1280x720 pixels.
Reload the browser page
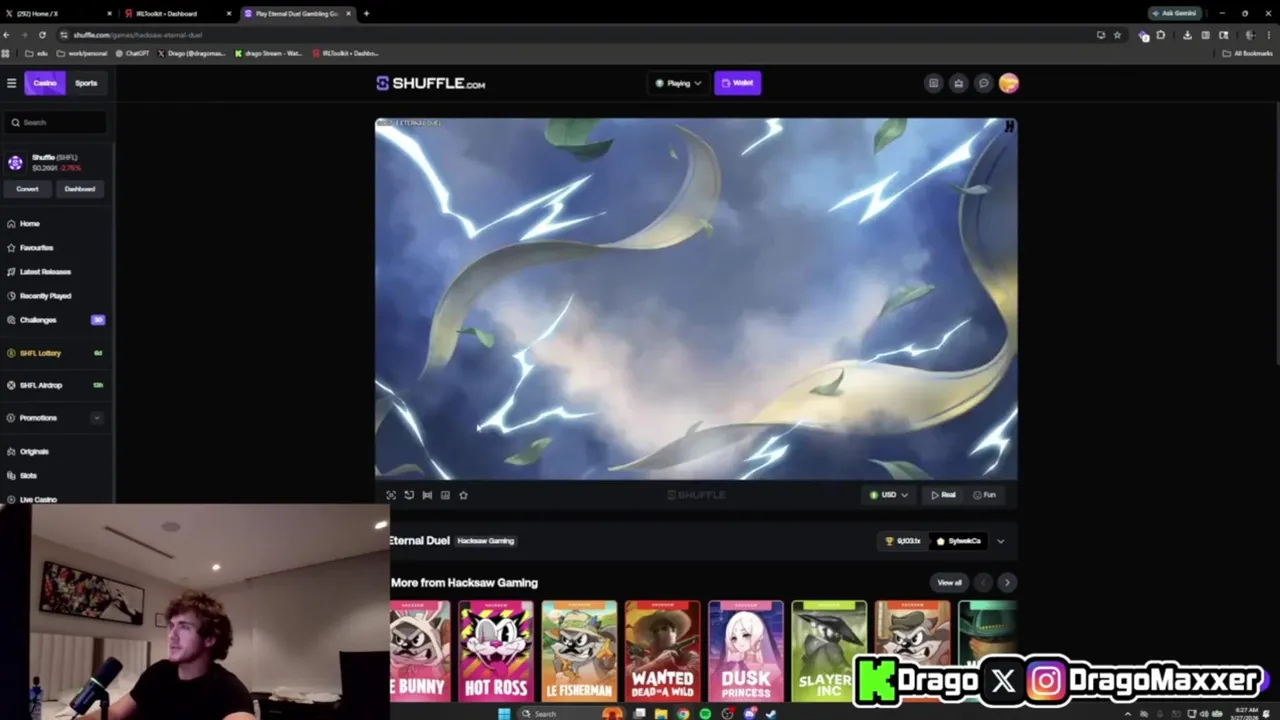[x=42, y=35]
